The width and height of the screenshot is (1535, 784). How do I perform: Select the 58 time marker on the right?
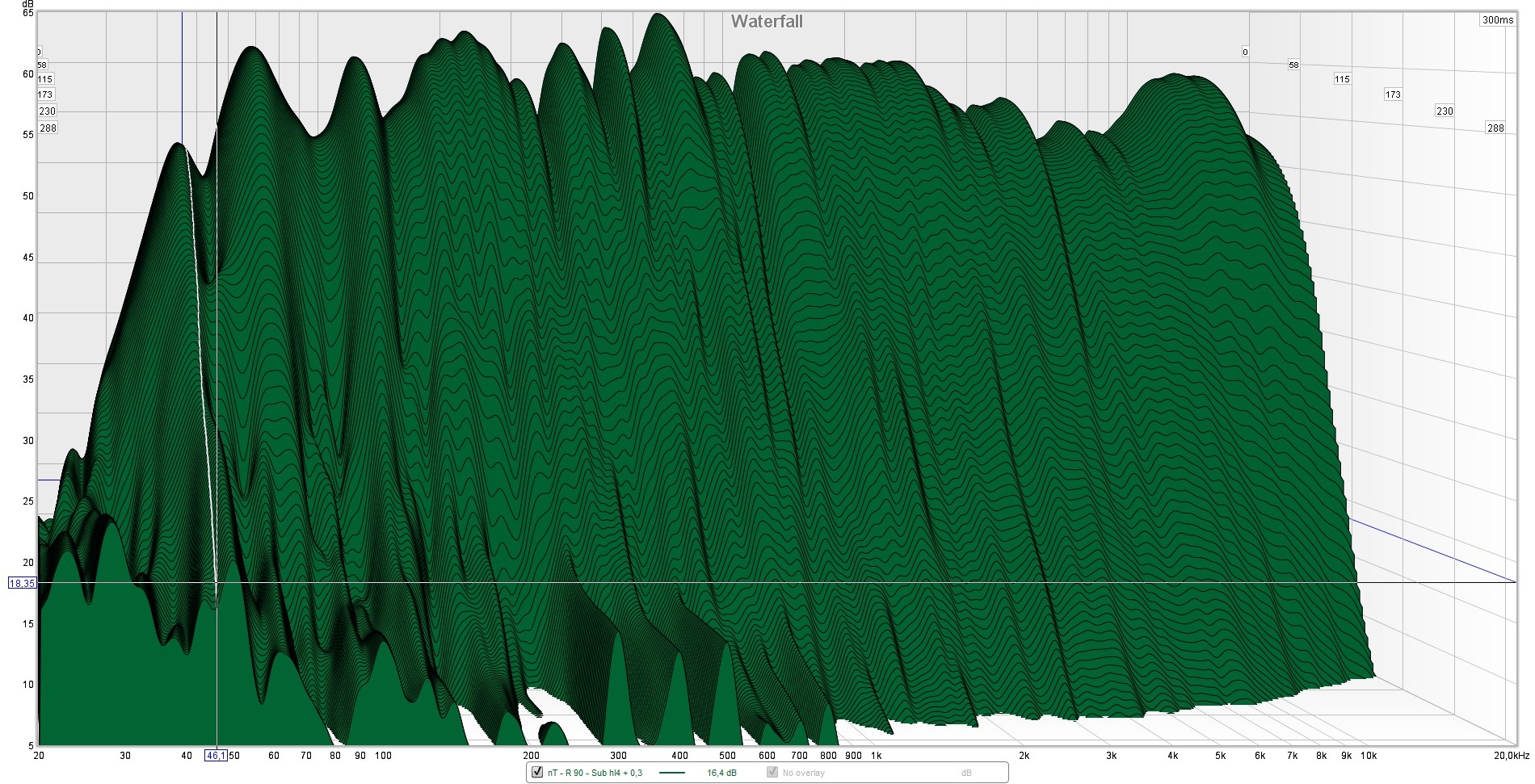(x=1293, y=65)
